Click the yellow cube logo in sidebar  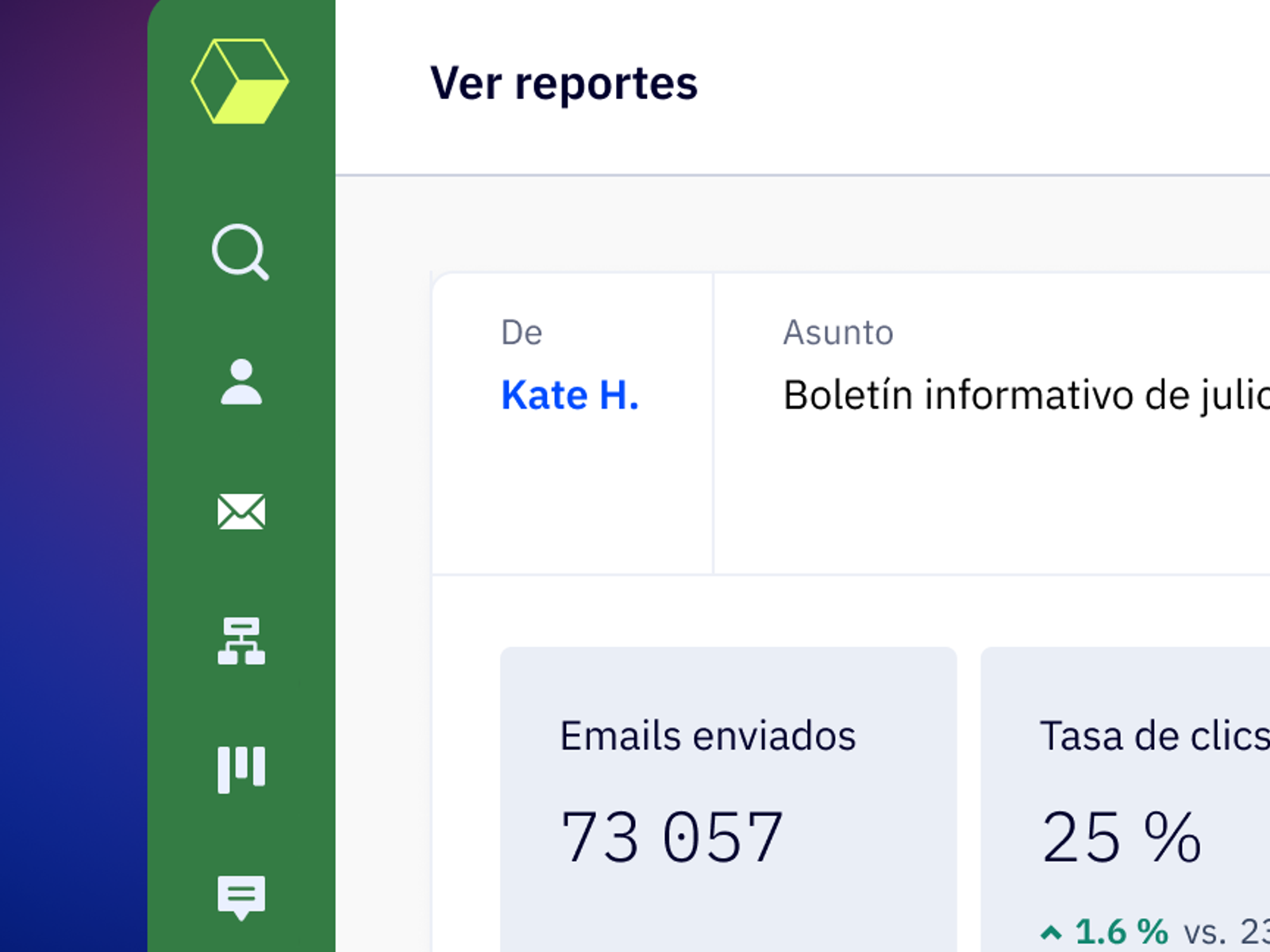(x=240, y=81)
